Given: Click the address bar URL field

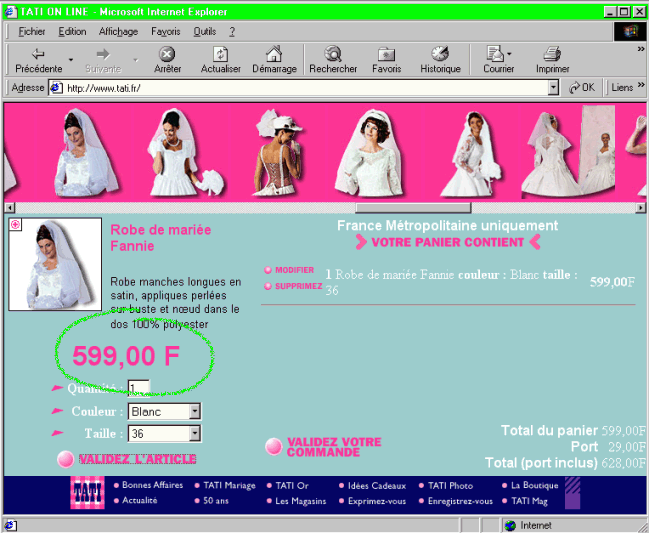Looking at the screenshot, I should (304, 88).
